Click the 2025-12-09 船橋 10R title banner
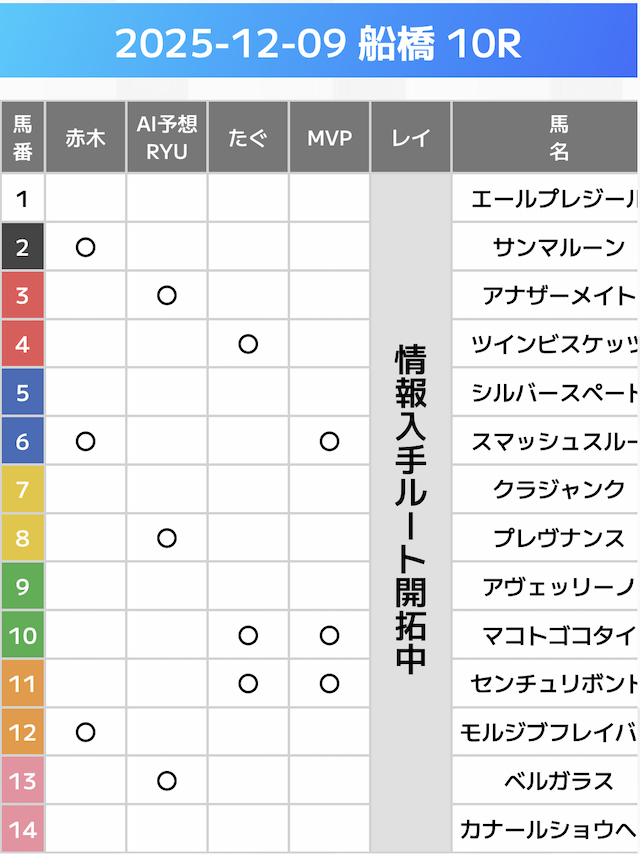 tap(319, 44)
